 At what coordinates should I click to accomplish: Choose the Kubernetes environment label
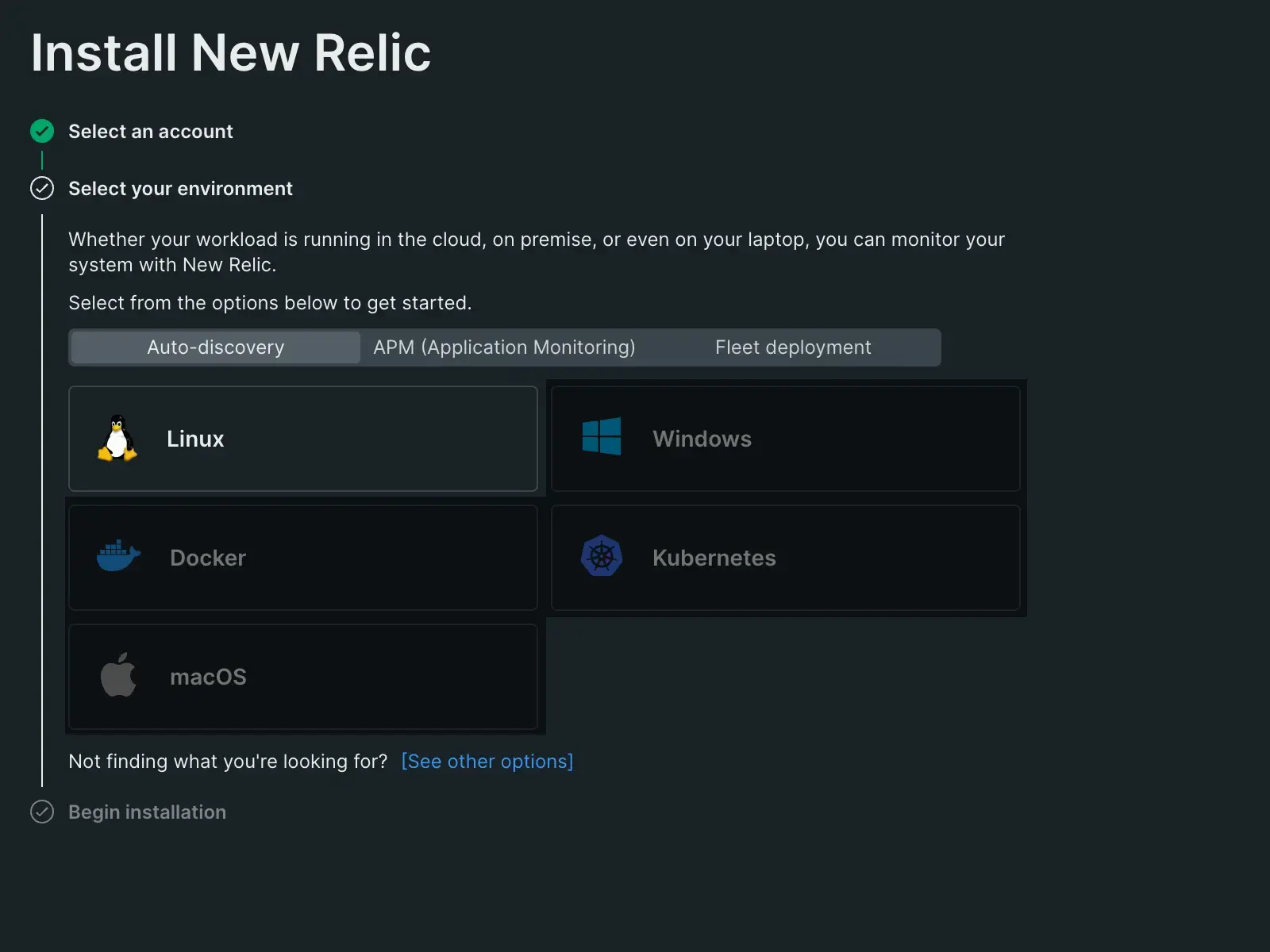pyautogui.click(x=714, y=558)
